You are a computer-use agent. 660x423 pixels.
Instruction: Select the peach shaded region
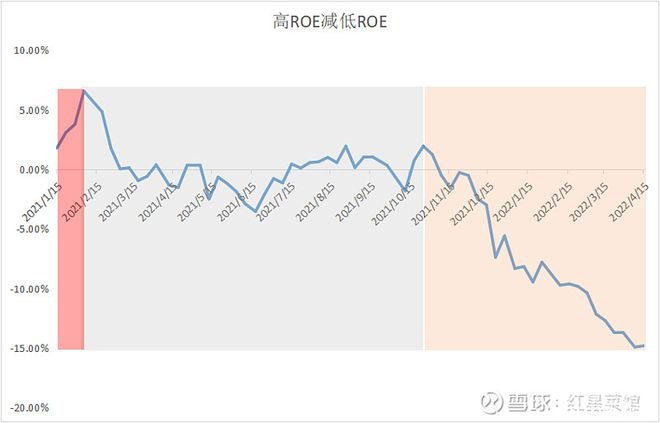(x=535, y=219)
